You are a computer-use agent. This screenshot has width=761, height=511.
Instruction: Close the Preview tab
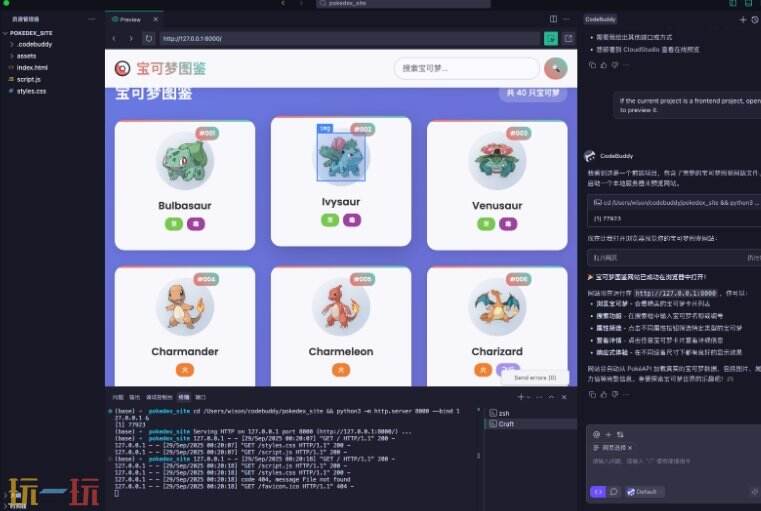click(x=156, y=19)
